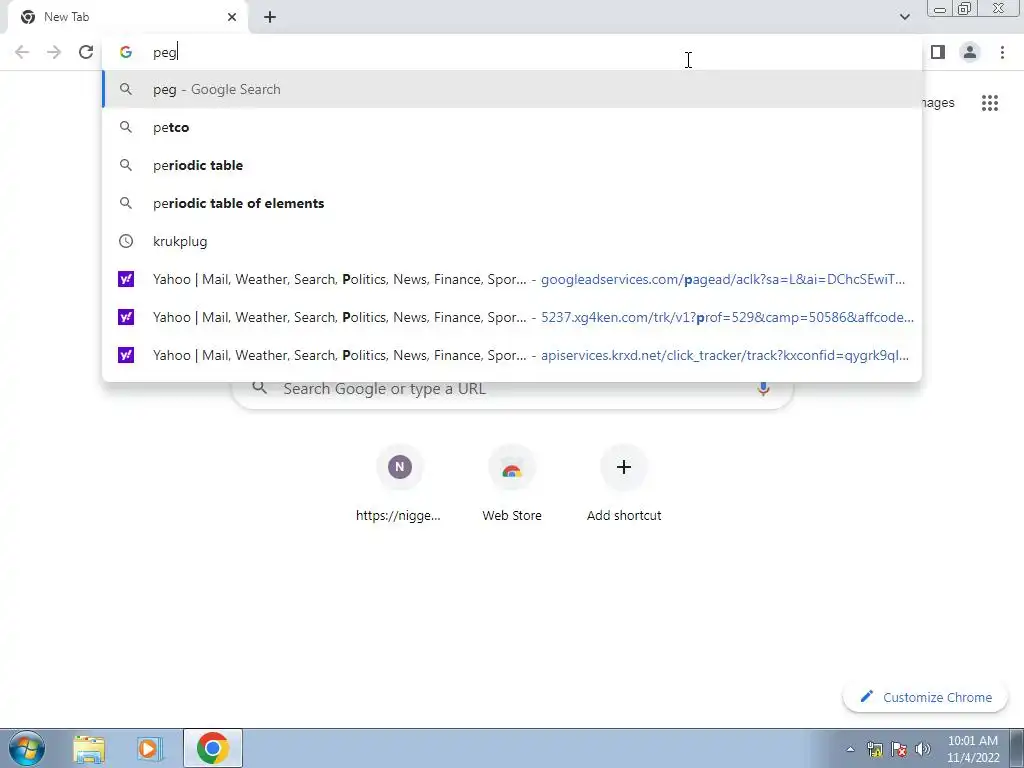Click the Chrome taskbar icon

(x=213, y=748)
